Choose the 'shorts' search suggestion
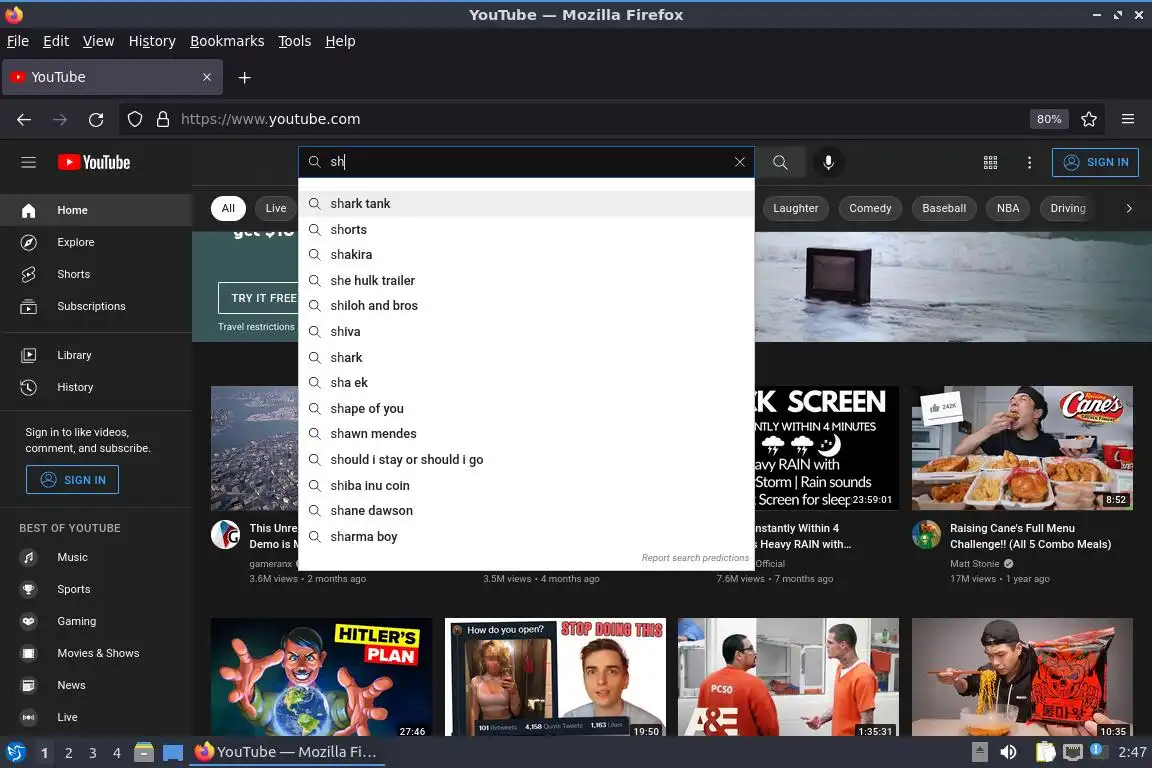The width and height of the screenshot is (1152, 768). (526, 229)
